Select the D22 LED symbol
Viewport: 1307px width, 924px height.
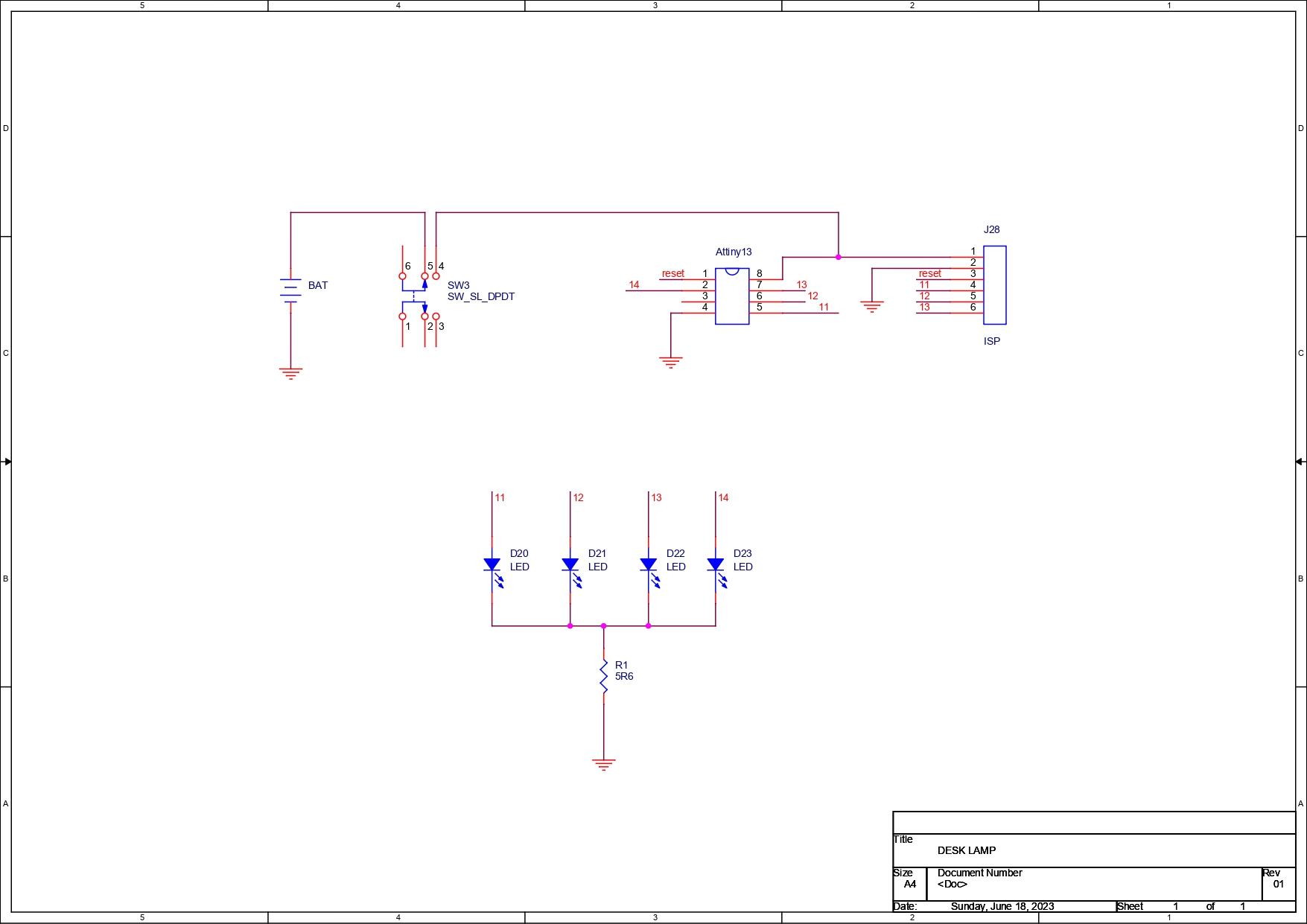649,570
